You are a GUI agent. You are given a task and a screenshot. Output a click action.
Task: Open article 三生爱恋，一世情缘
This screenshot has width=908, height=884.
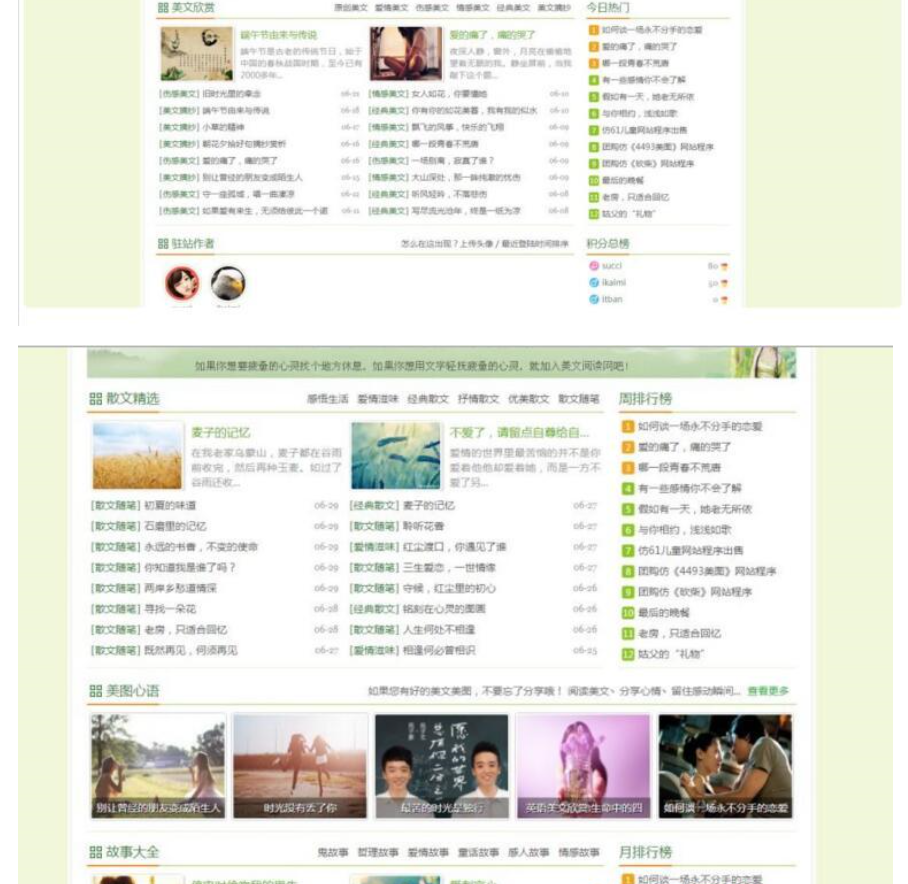pyautogui.click(x=449, y=568)
